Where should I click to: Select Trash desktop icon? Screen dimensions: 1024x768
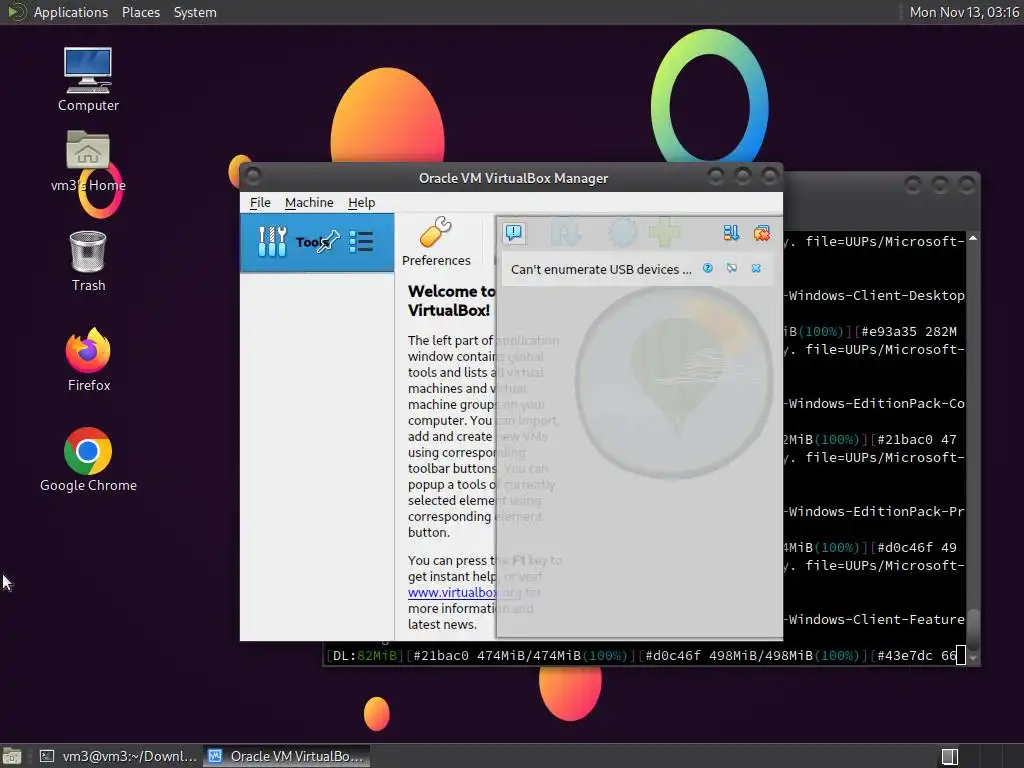click(88, 261)
